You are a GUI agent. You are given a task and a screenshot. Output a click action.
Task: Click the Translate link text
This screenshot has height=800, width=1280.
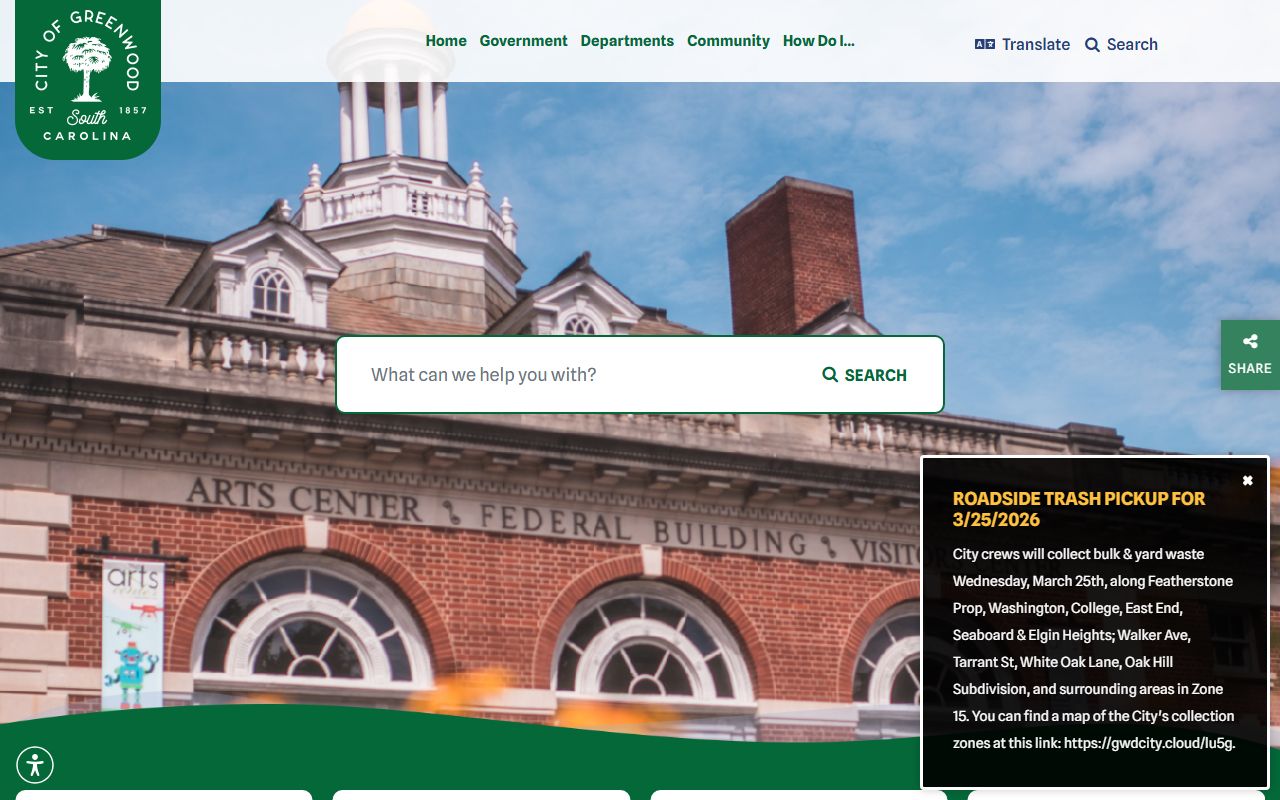(x=1036, y=44)
